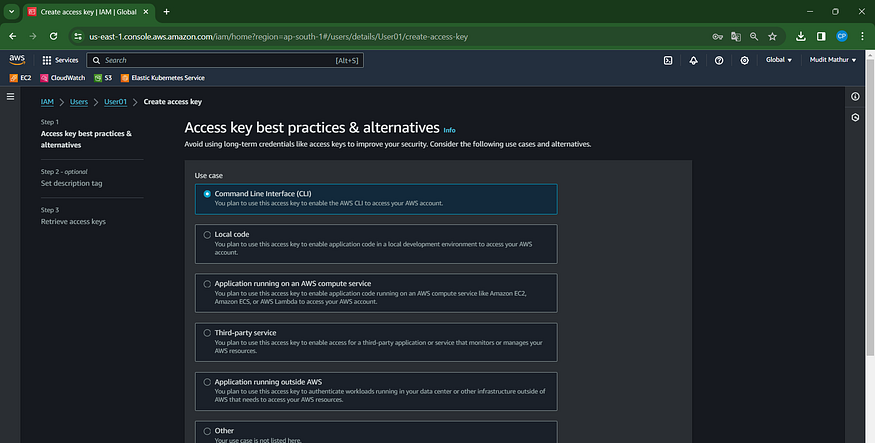
Task: Open EC2 favorite shortcut
Action: 21,78
